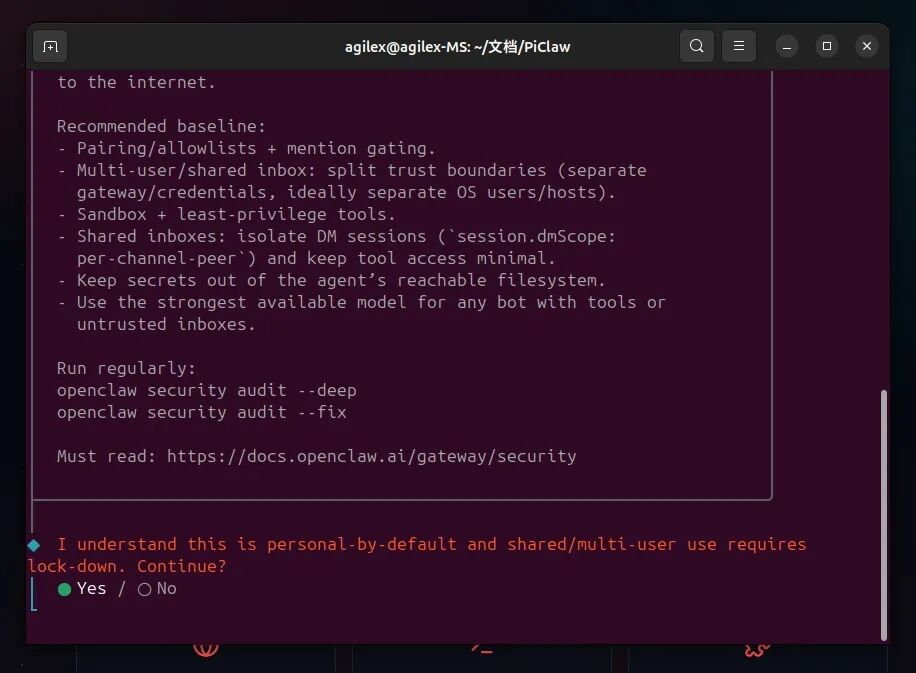Image resolution: width=916 pixels, height=673 pixels.
Task: Click 'Sandbox + least-privilege tools.' line
Action: [x=227, y=214]
